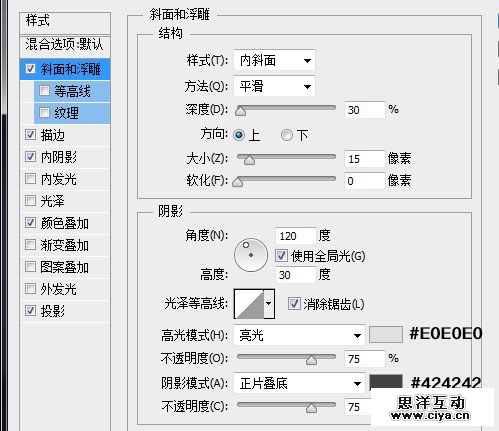Image resolution: width=499 pixels, height=431 pixels.
Task: Open the 渐变叠加 effect settings
Action: coord(65,245)
